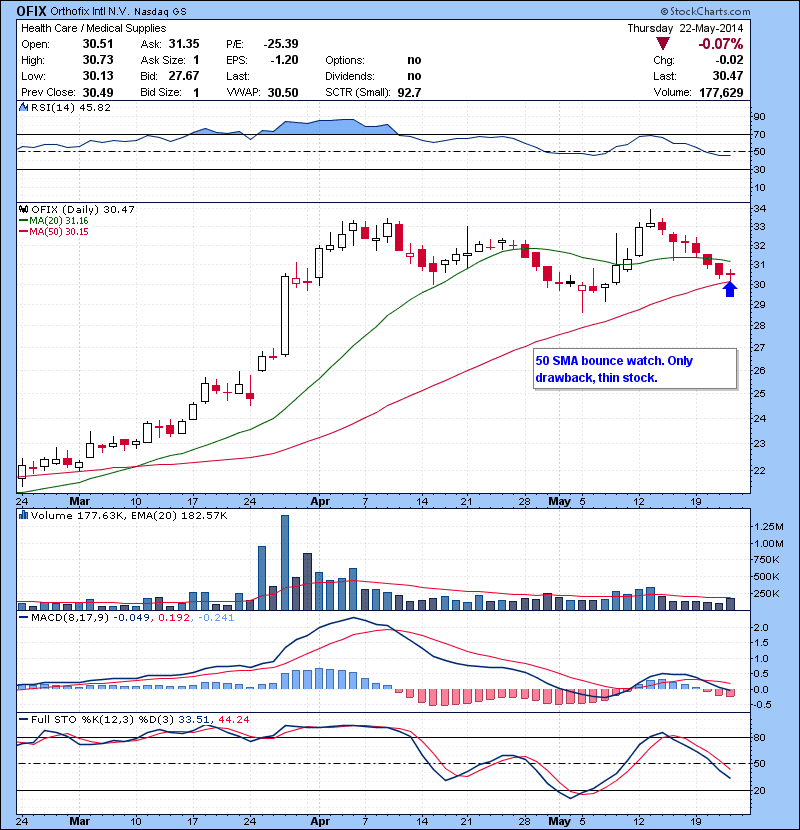Screen dimensions: 800x830
Task: Click the Orthofix Intl N.V. company name
Action: click(89, 11)
